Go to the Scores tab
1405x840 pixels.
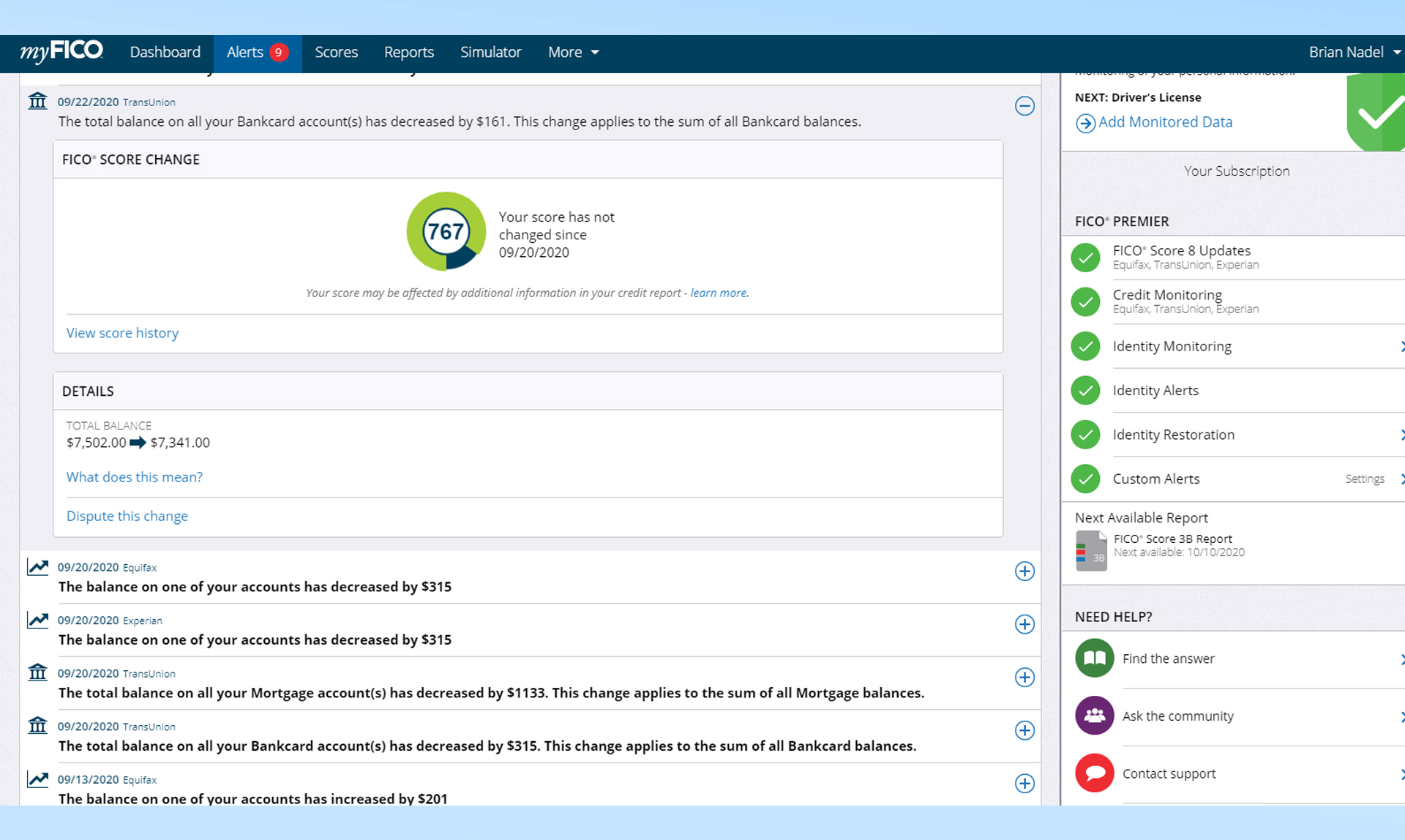(x=337, y=53)
